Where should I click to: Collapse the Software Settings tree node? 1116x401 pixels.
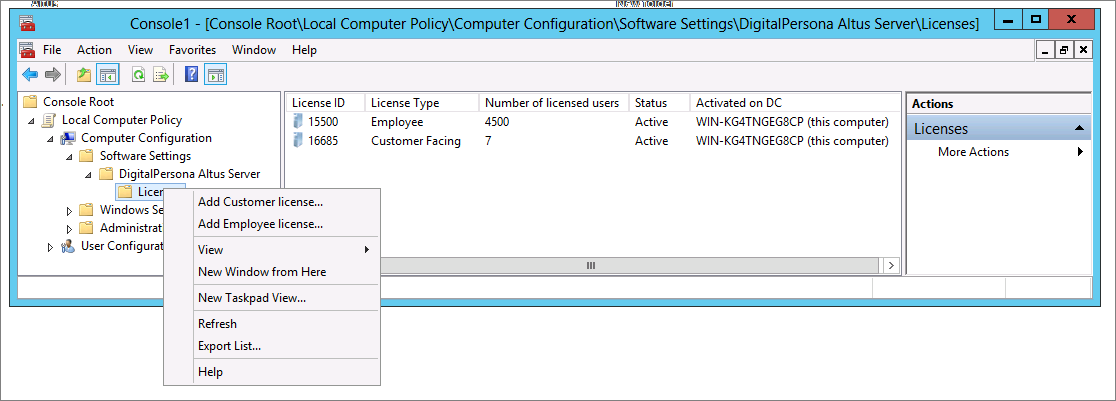tap(69, 157)
